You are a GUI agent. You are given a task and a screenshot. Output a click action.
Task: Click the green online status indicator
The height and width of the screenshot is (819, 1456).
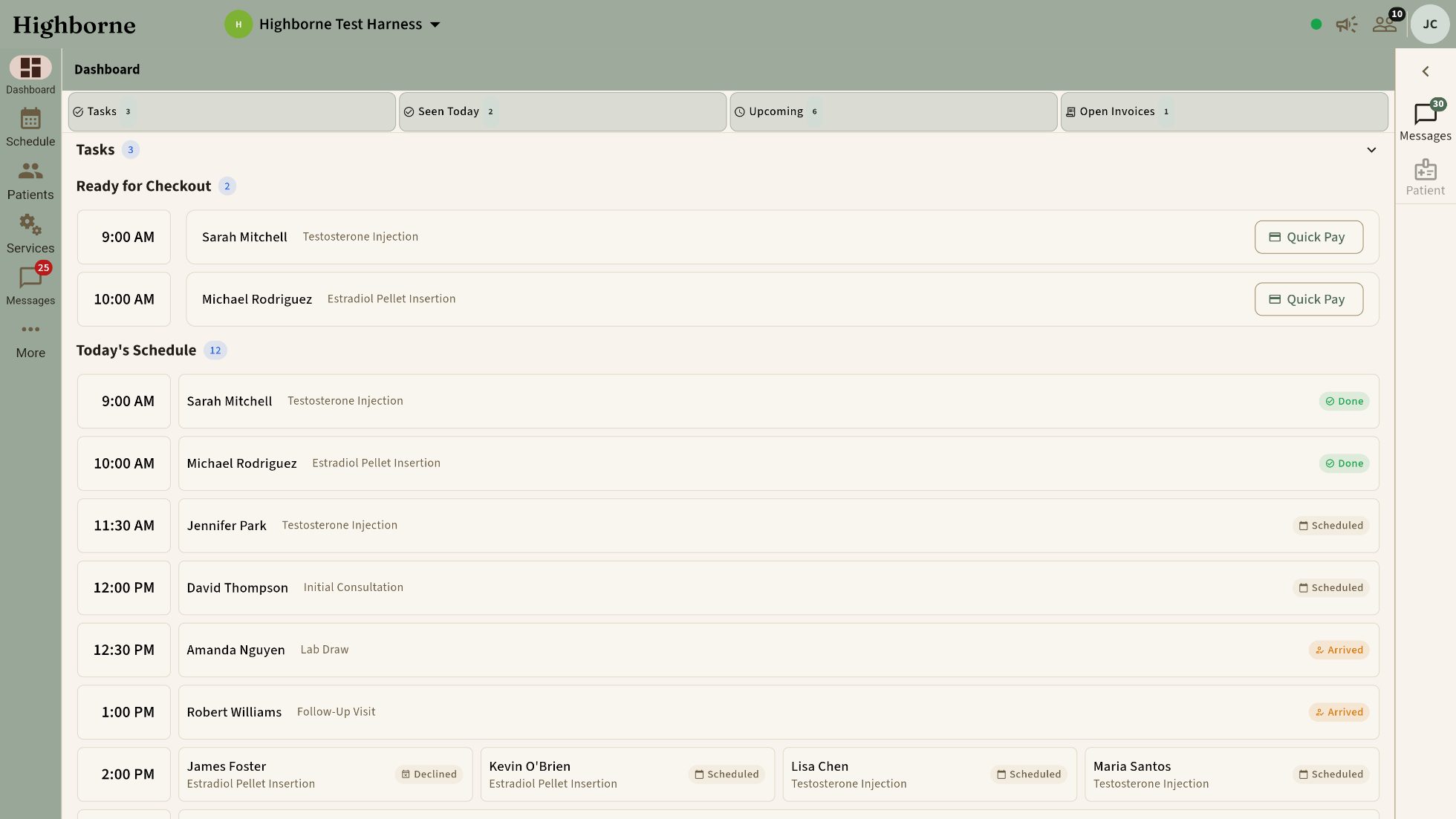(x=1316, y=25)
